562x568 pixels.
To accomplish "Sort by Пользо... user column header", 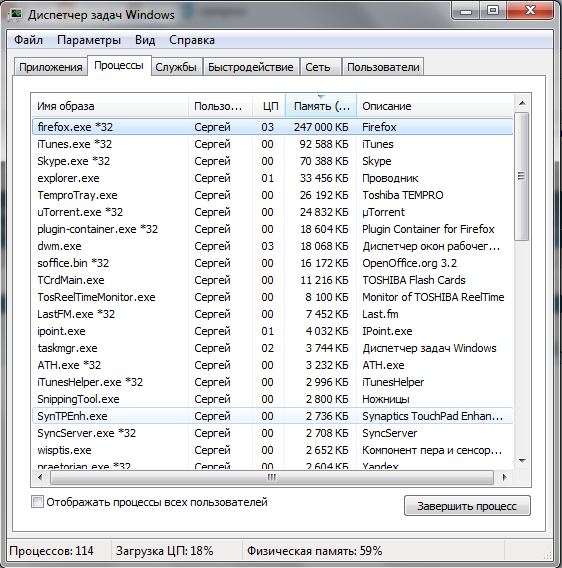I will tap(220, 106).
